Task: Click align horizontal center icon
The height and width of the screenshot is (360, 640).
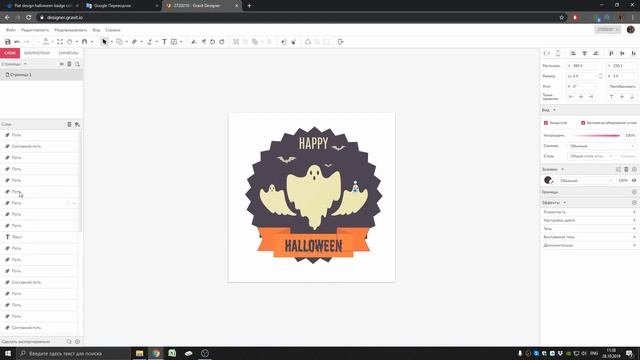Action: (x=584, y=53)
